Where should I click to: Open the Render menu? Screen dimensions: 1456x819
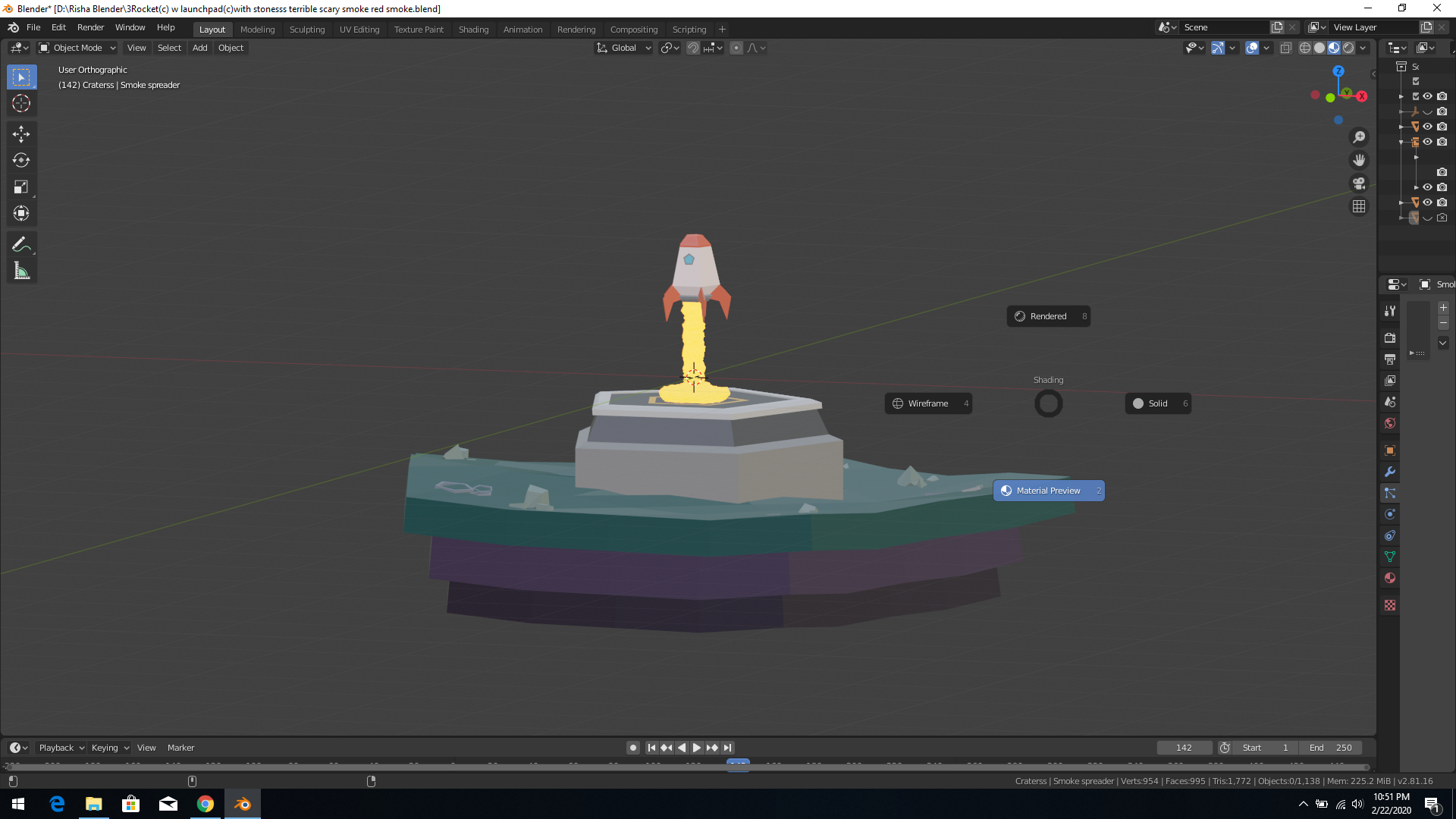click(90, 27)
